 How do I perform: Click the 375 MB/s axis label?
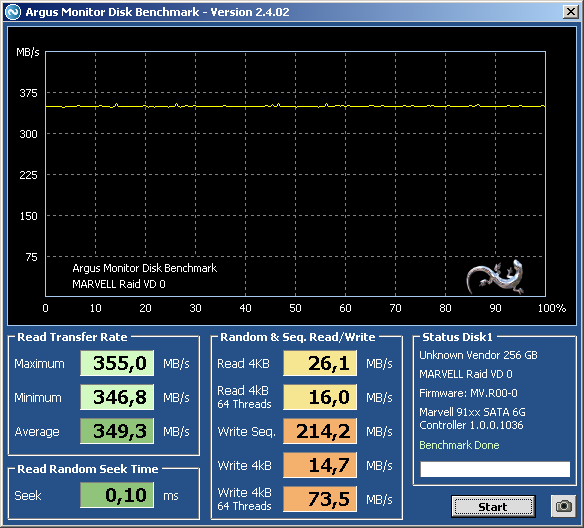[28, 93]
